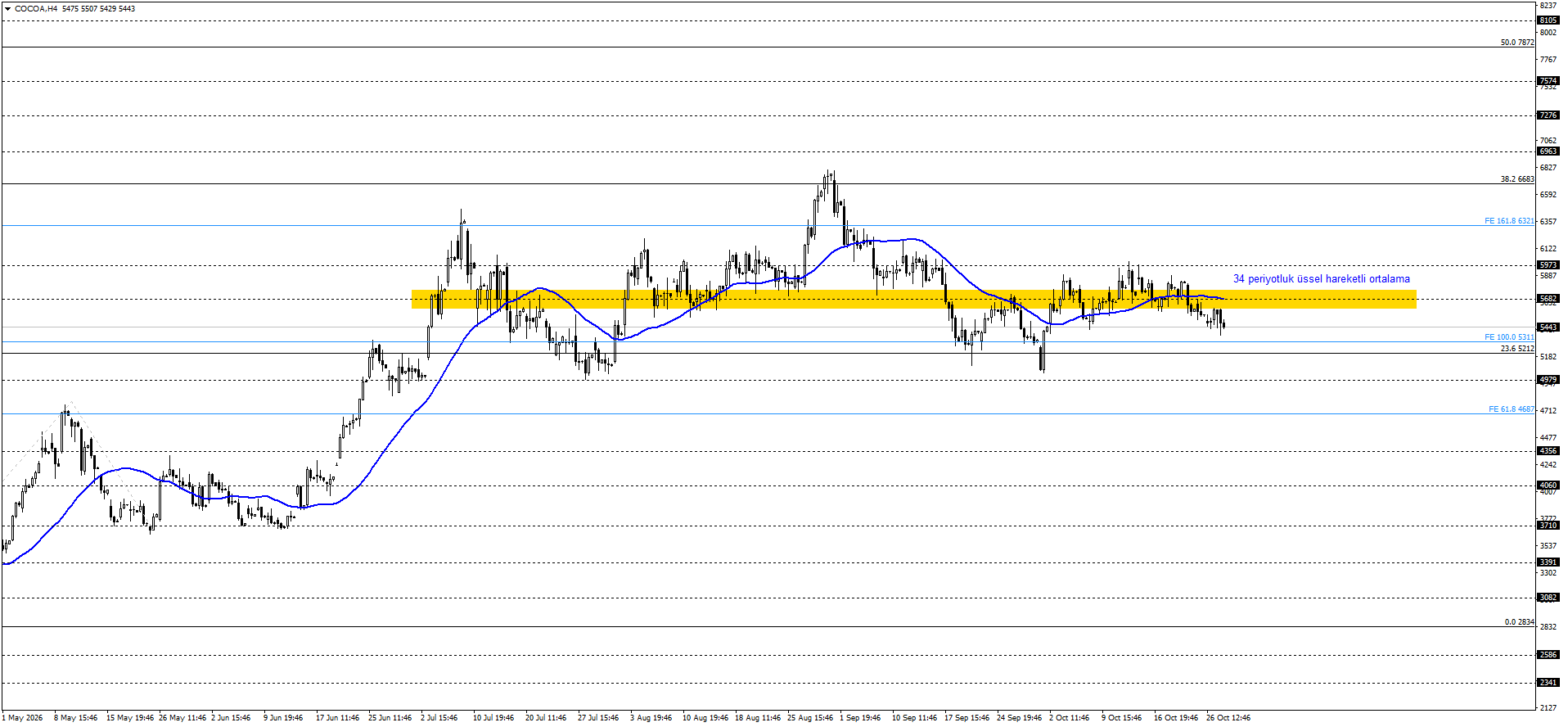Click the 3082 price marker on axis
Screen dimensions: 1568x727
pyautogui.click(x=1548, y=598)
